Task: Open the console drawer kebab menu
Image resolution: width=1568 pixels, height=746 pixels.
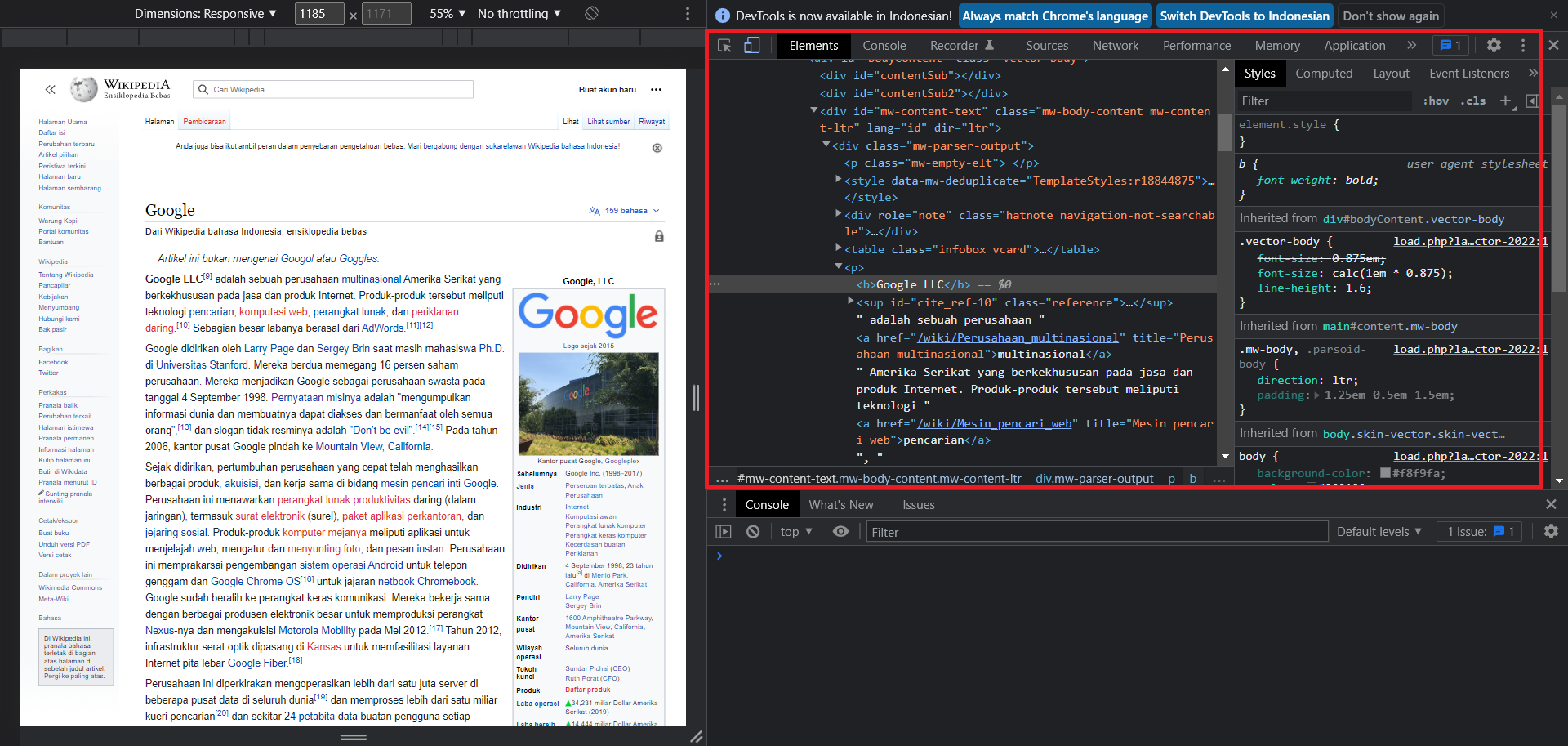Action: coord(724,505)
